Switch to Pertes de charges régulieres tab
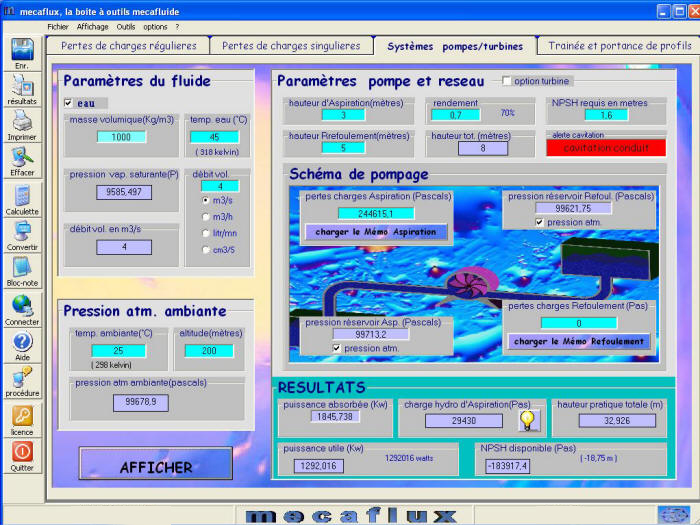700x525 pixels. [x=129, y=46]
